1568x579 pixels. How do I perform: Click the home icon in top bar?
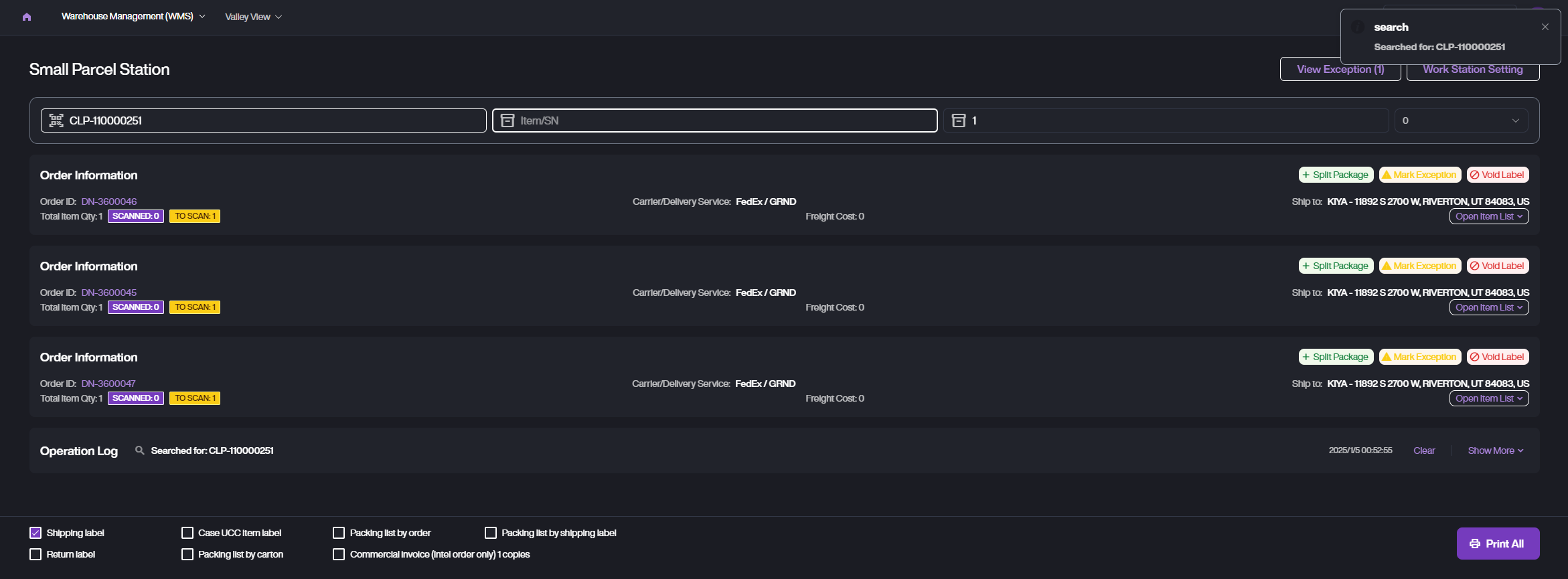(x=27, y=17)
